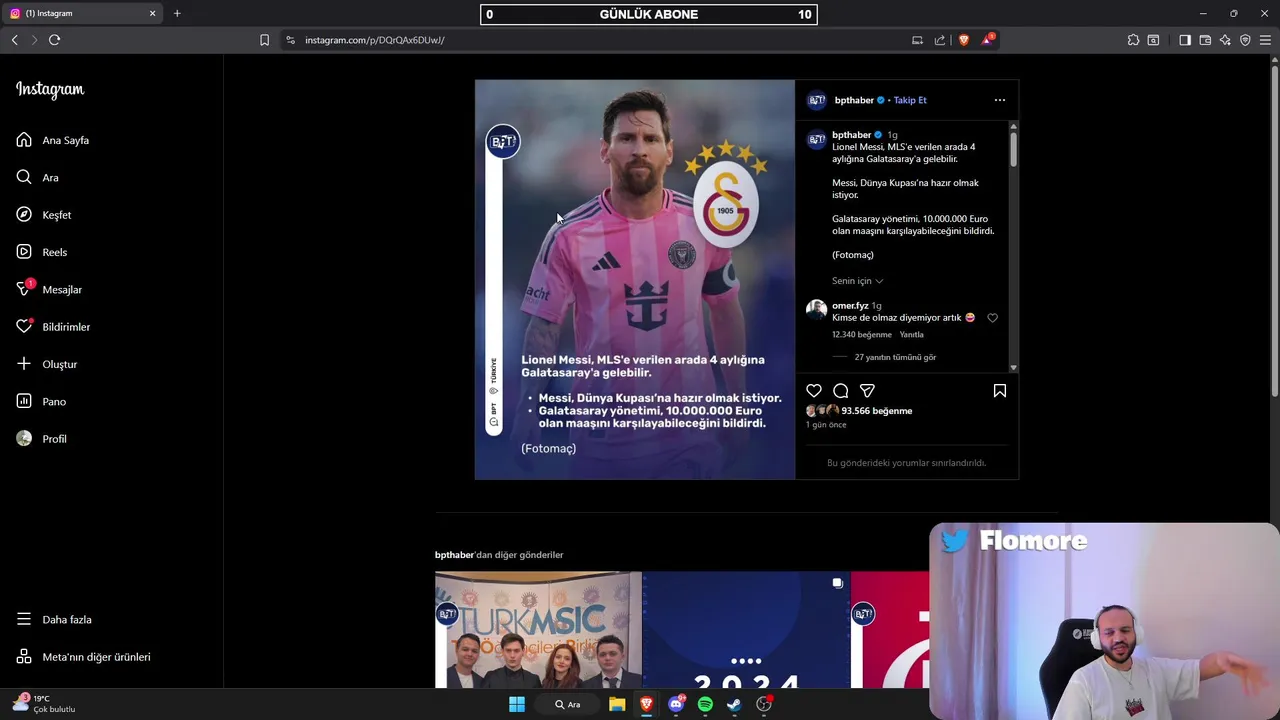Open Windows Start menu
The width and height of the screenshot is (1280, 720).
point(517,704)
